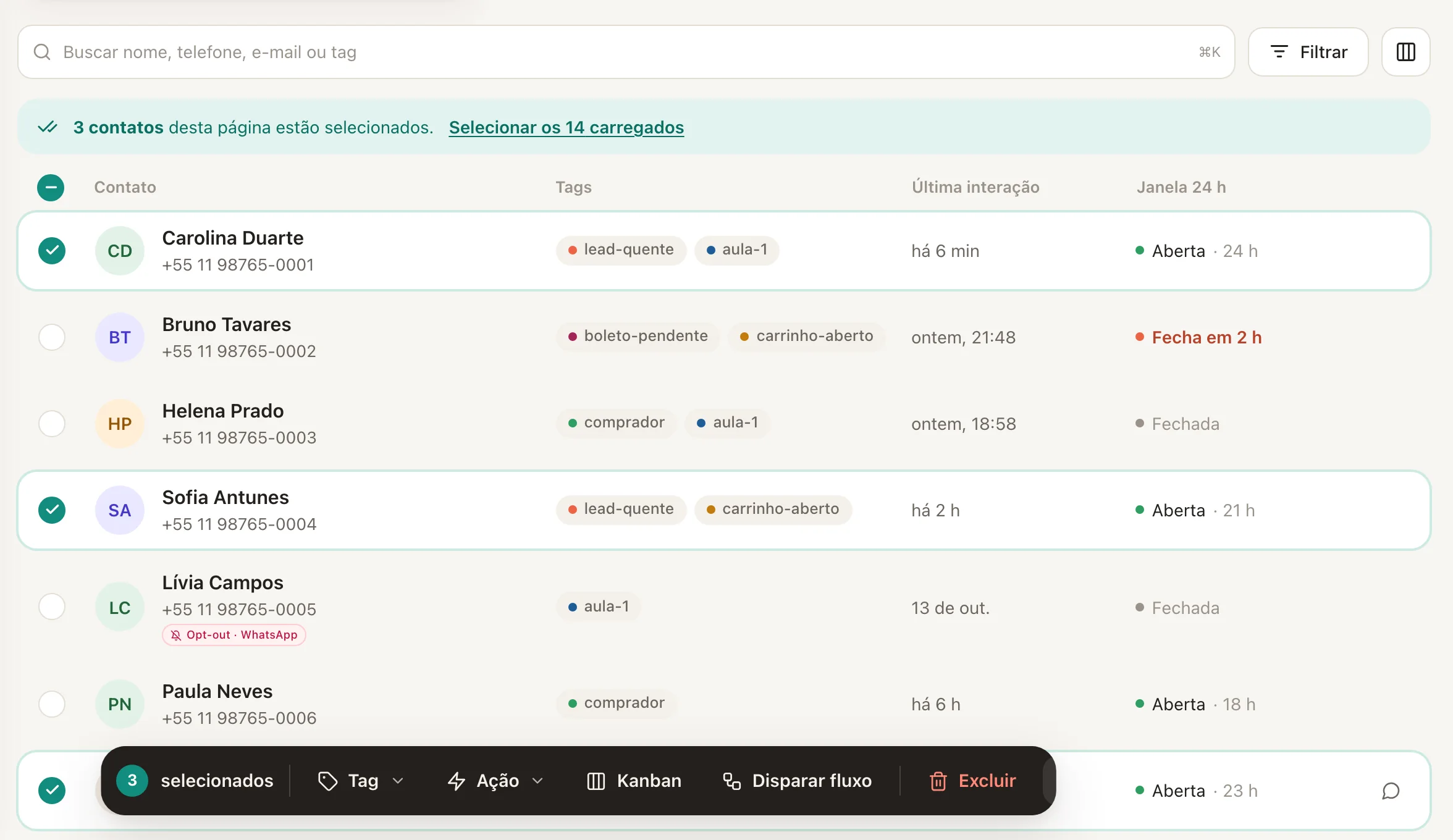Click the double-check icon in selection banner
The height and width of the screenshot is (840, 1453).
(48, 127)
